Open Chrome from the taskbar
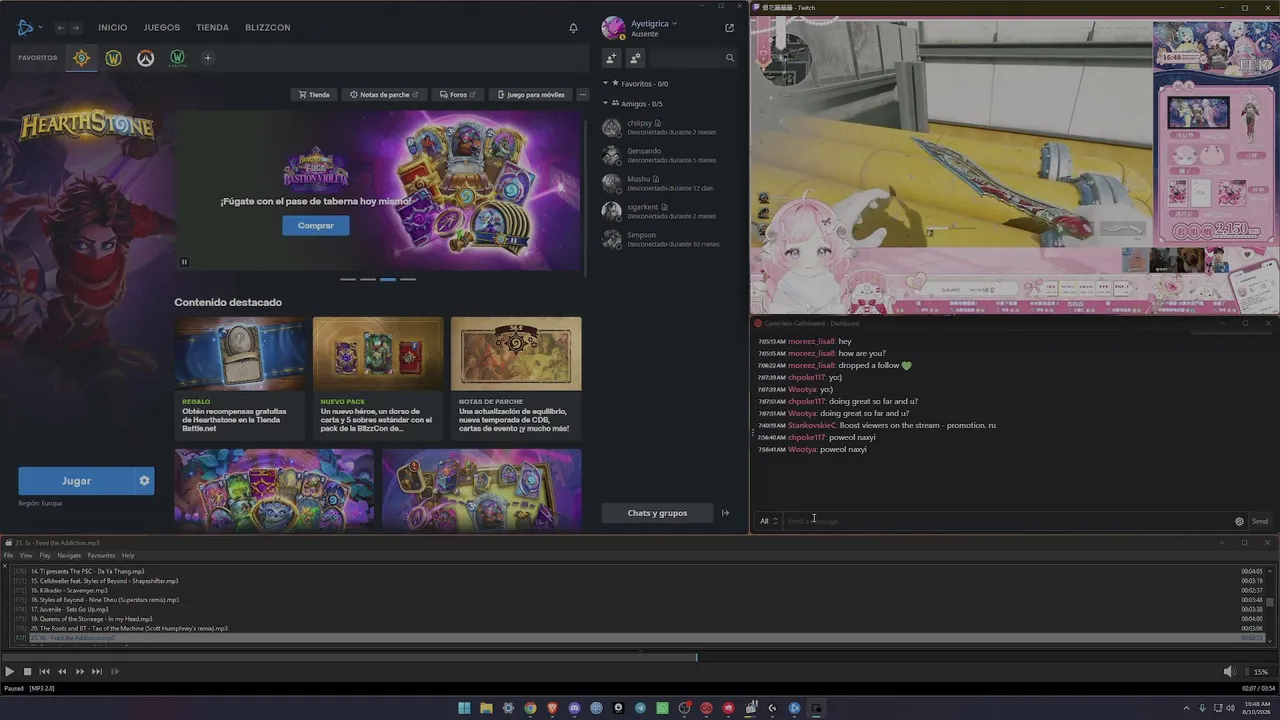The width and height of the screenshot is (1280, 720). [x=530, y=708]
